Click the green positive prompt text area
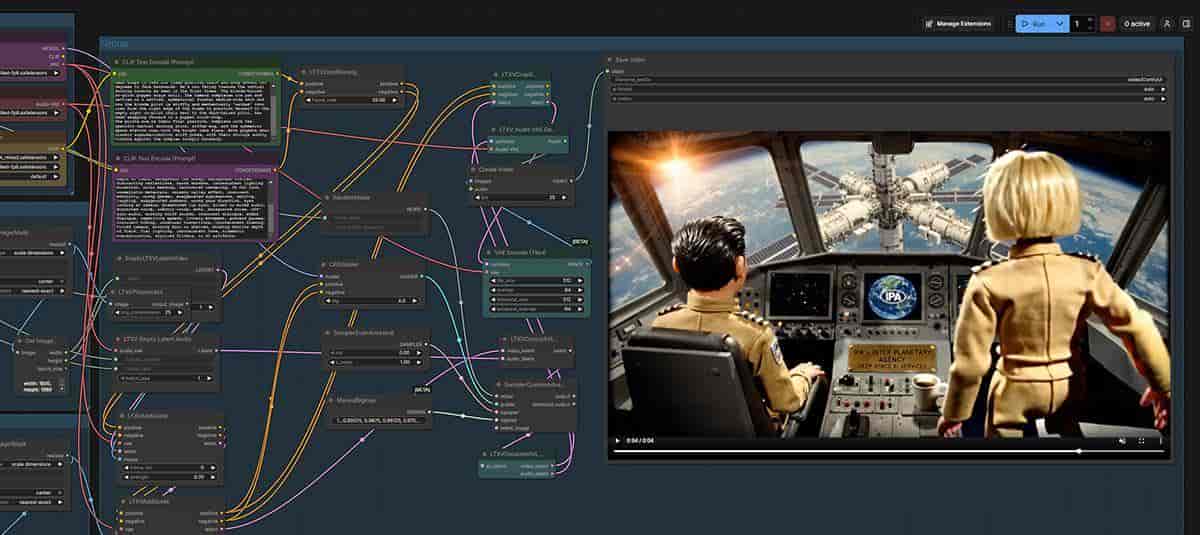This screenshot has height=535, width=1200. (193, 112)
